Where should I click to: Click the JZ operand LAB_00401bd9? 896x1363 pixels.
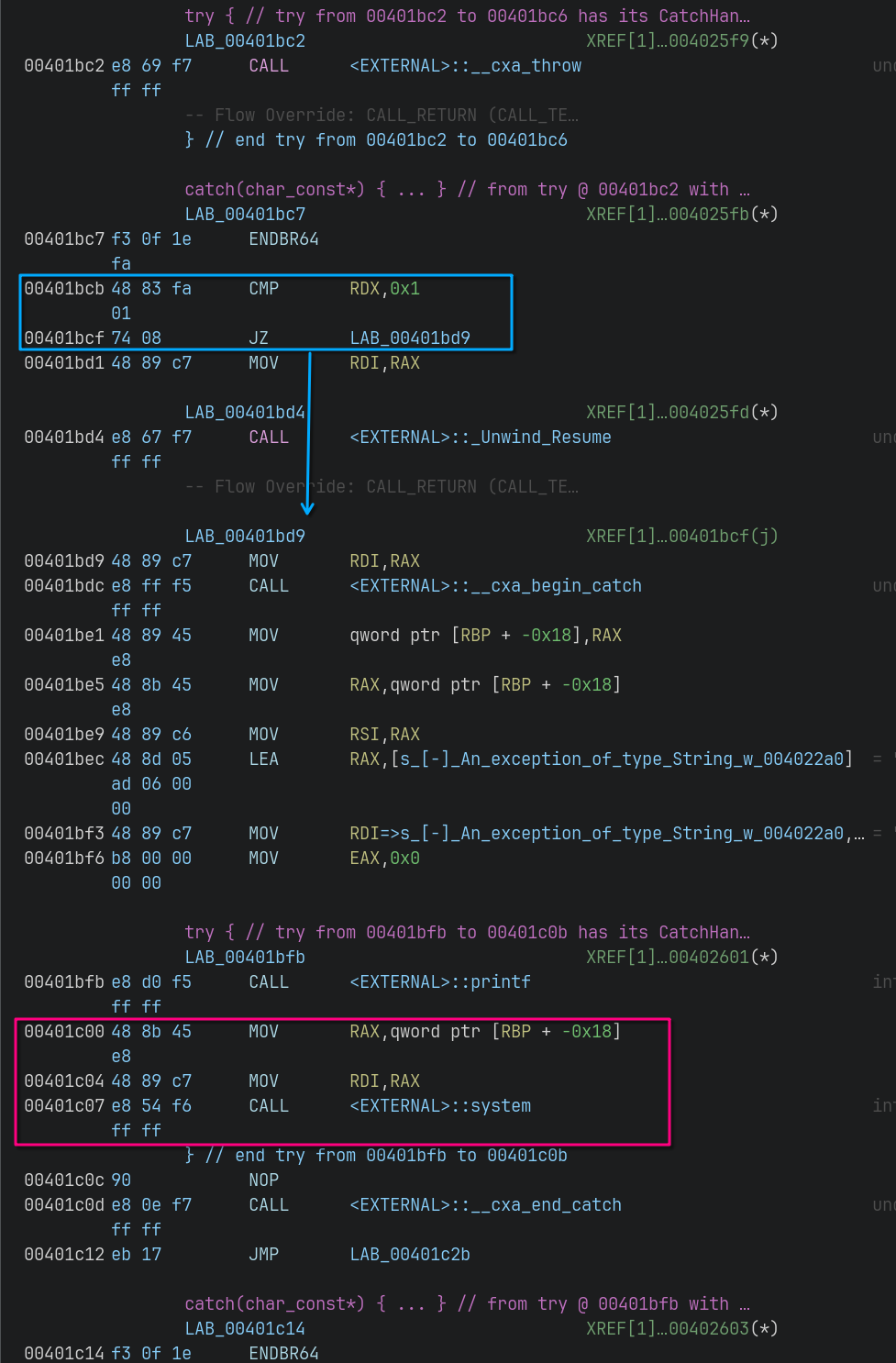tap(409, 338)
